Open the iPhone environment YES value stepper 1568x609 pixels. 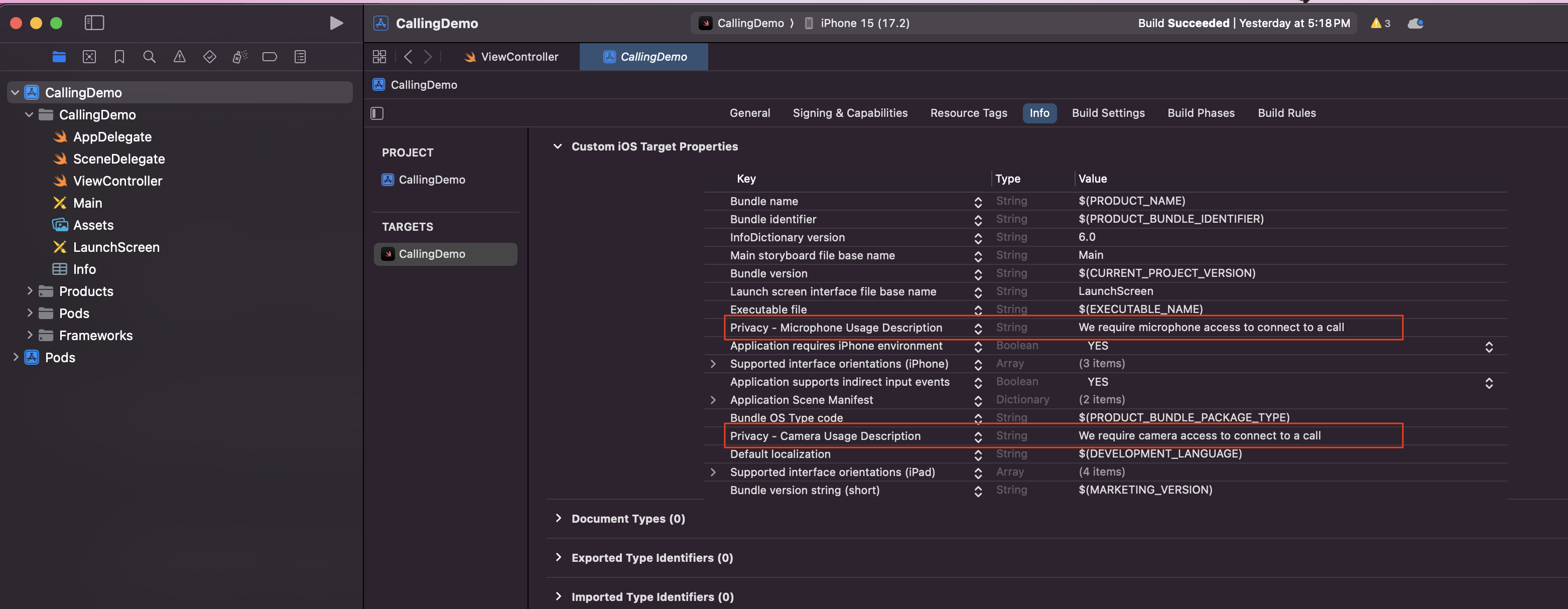(1489, 346)
